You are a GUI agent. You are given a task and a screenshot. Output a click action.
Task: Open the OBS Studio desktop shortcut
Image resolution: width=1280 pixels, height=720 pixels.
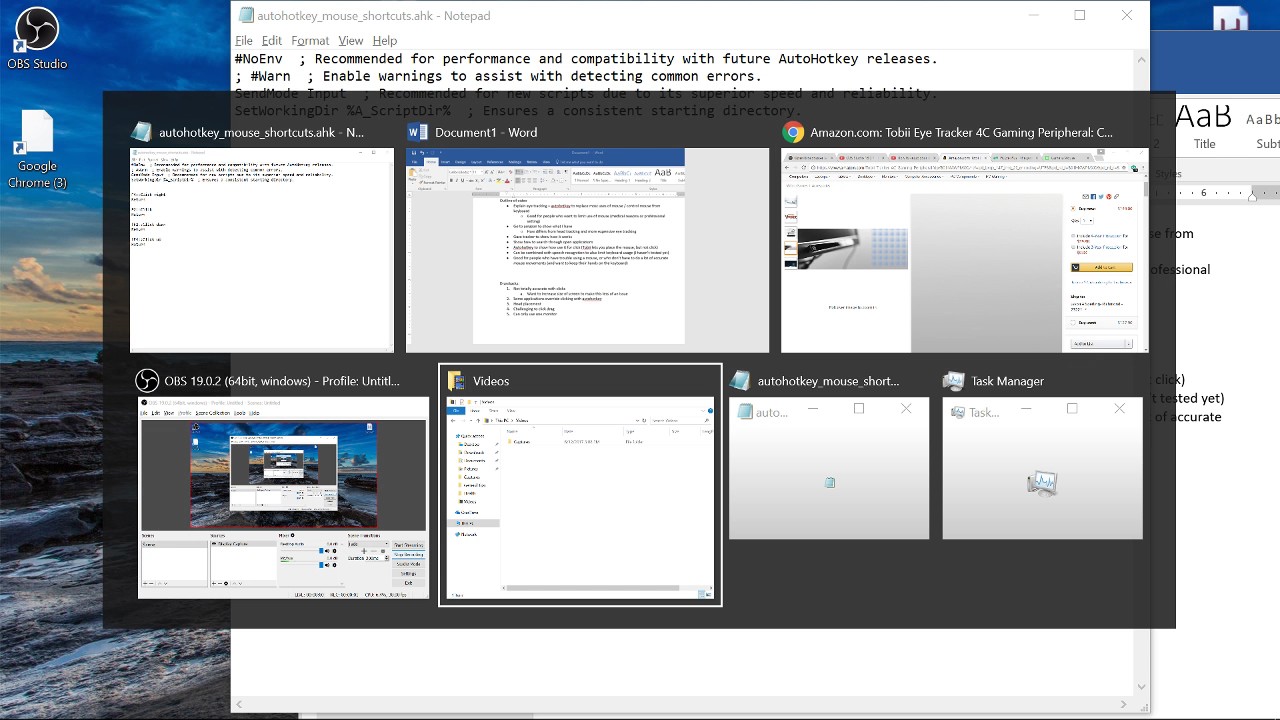coord(36,40)
